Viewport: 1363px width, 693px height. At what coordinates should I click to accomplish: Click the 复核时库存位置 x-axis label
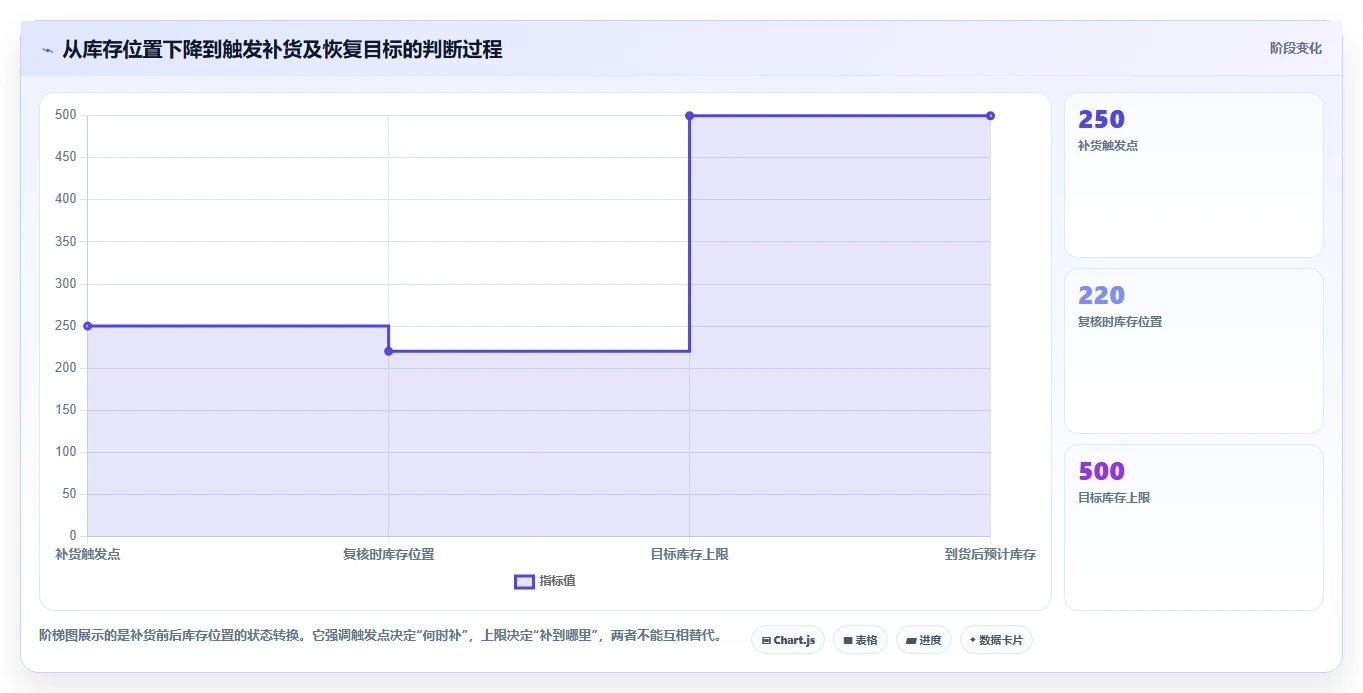(389, 554)
